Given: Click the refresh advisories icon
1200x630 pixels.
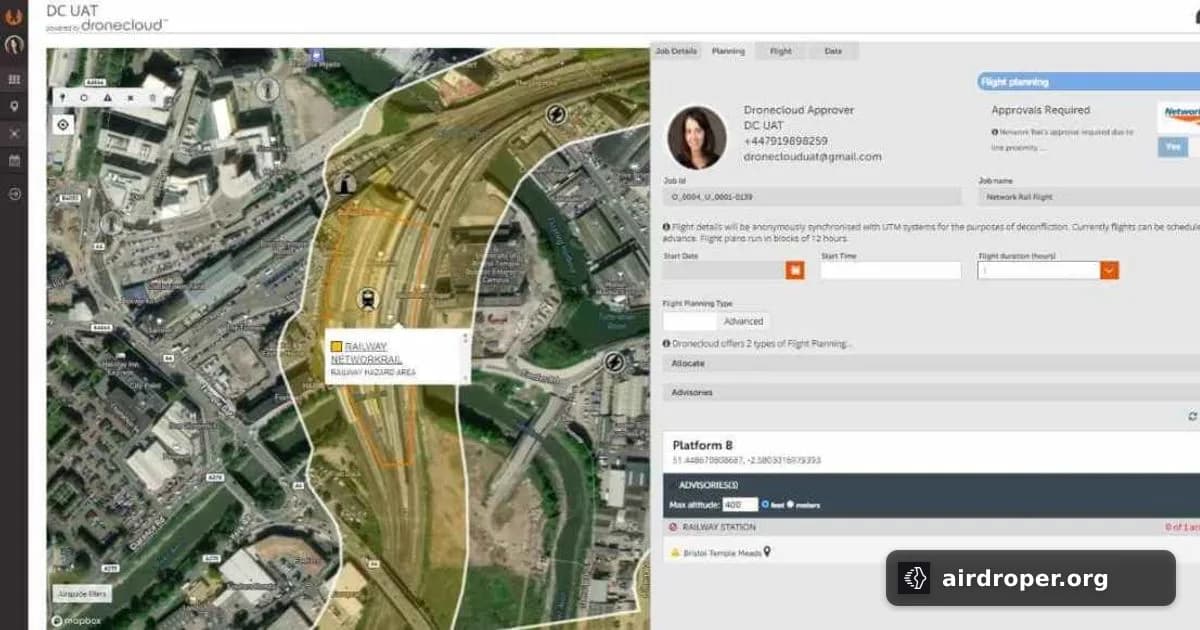Looking at the screenshot, I should [1192, 415].
